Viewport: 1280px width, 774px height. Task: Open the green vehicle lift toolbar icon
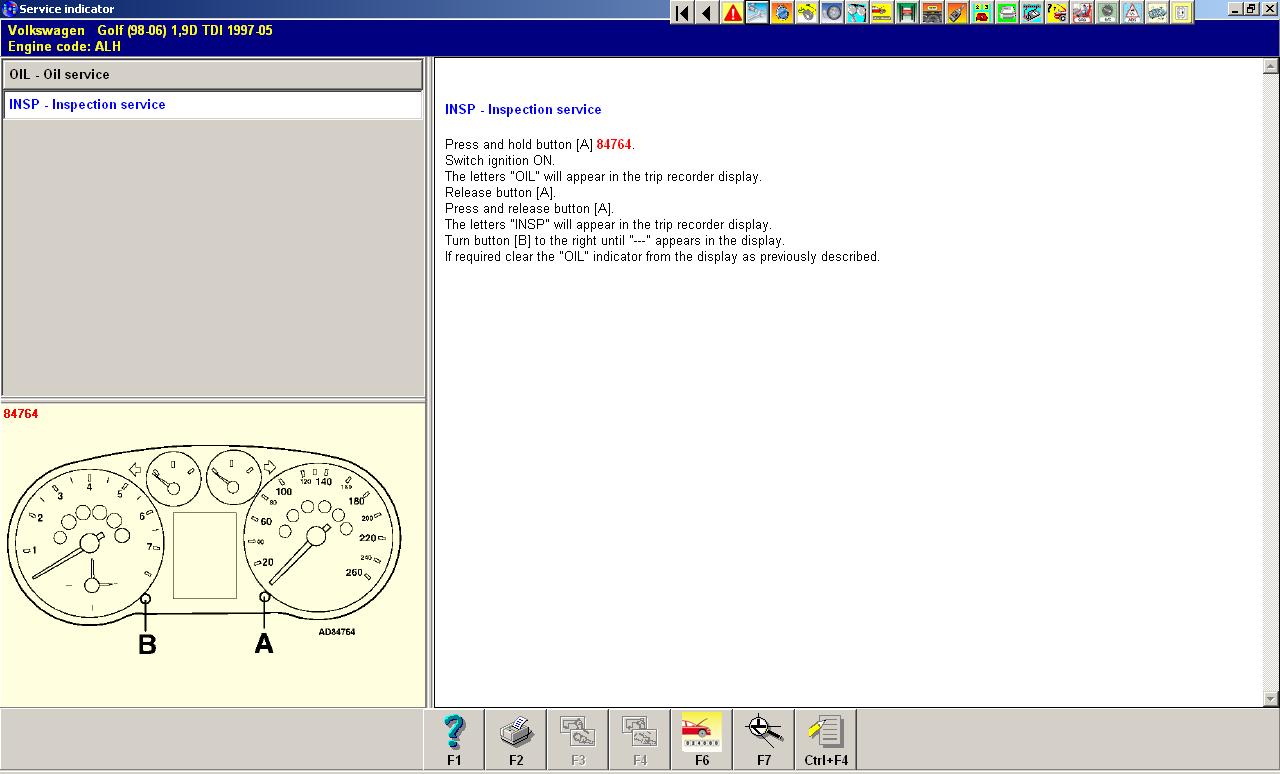tap(907, 13)
